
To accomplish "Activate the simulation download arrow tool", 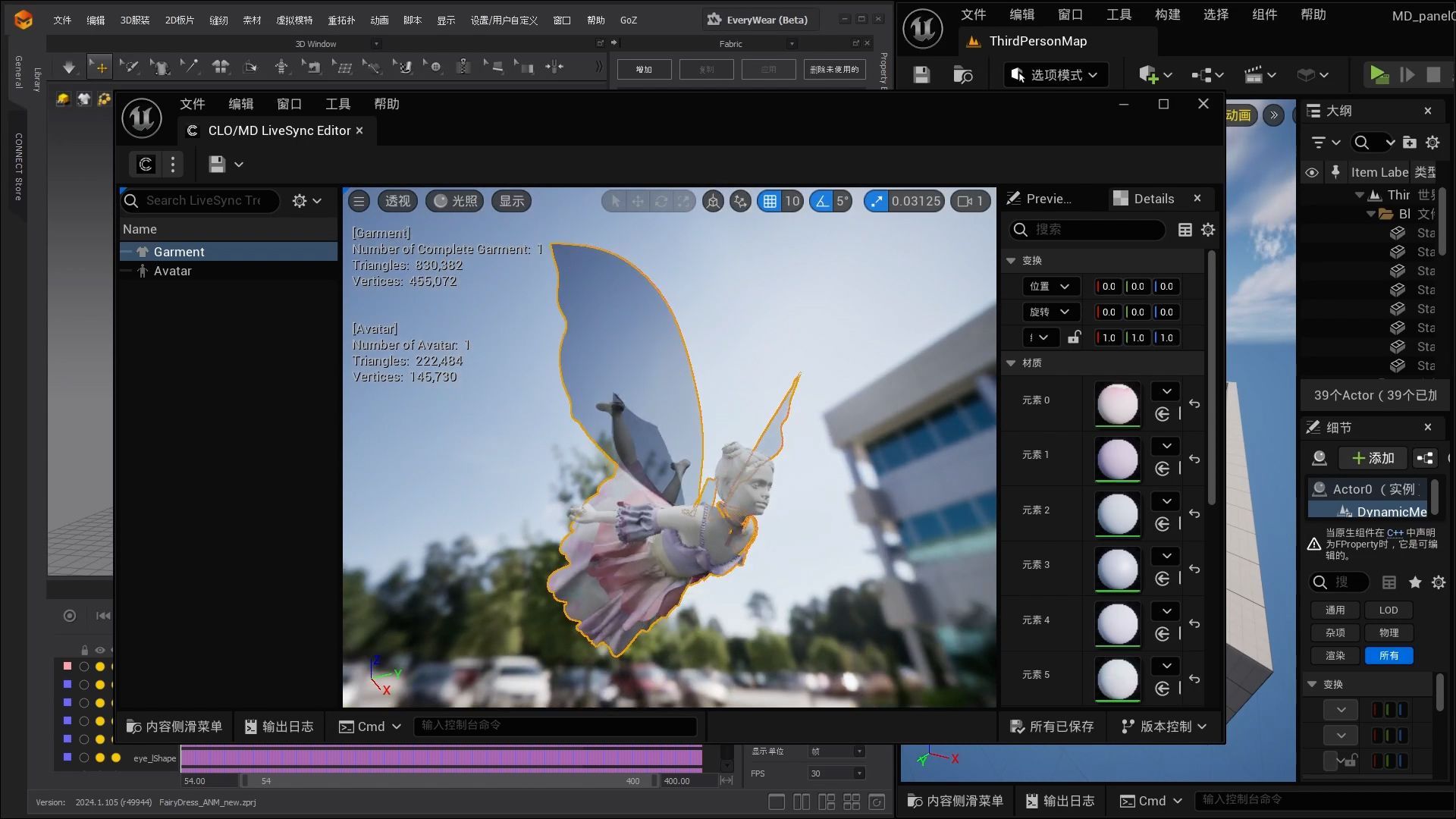I will [69, 67].
